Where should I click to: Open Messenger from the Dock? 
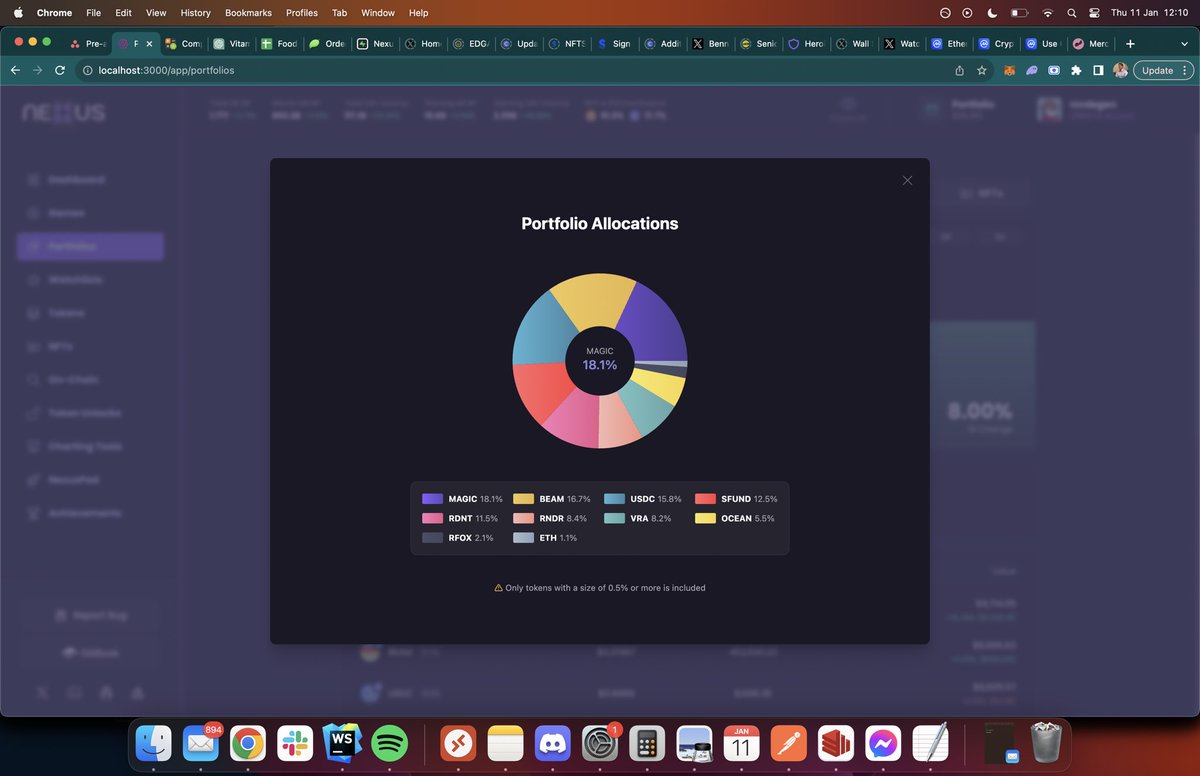[x=883, y=744]
